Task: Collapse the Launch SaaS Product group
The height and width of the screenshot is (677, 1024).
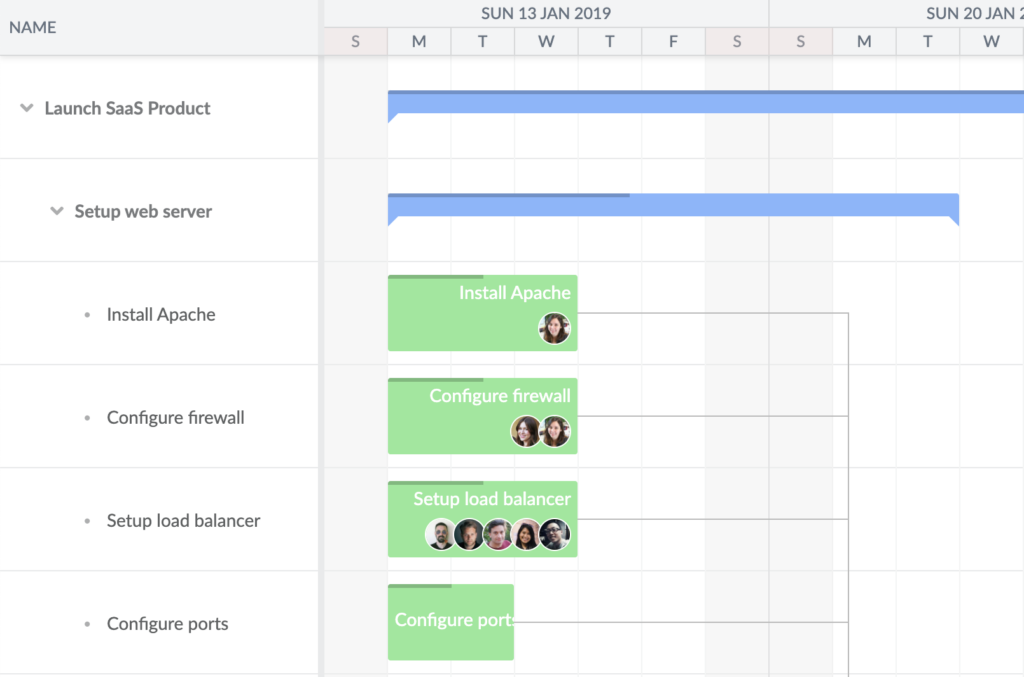Action: pyautogui.click(x=27, y=108)
